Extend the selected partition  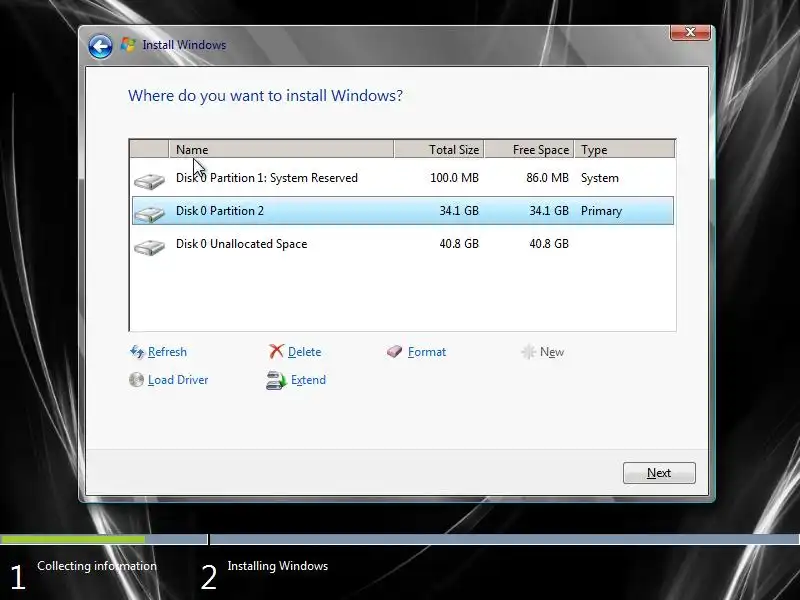(308, 380)
